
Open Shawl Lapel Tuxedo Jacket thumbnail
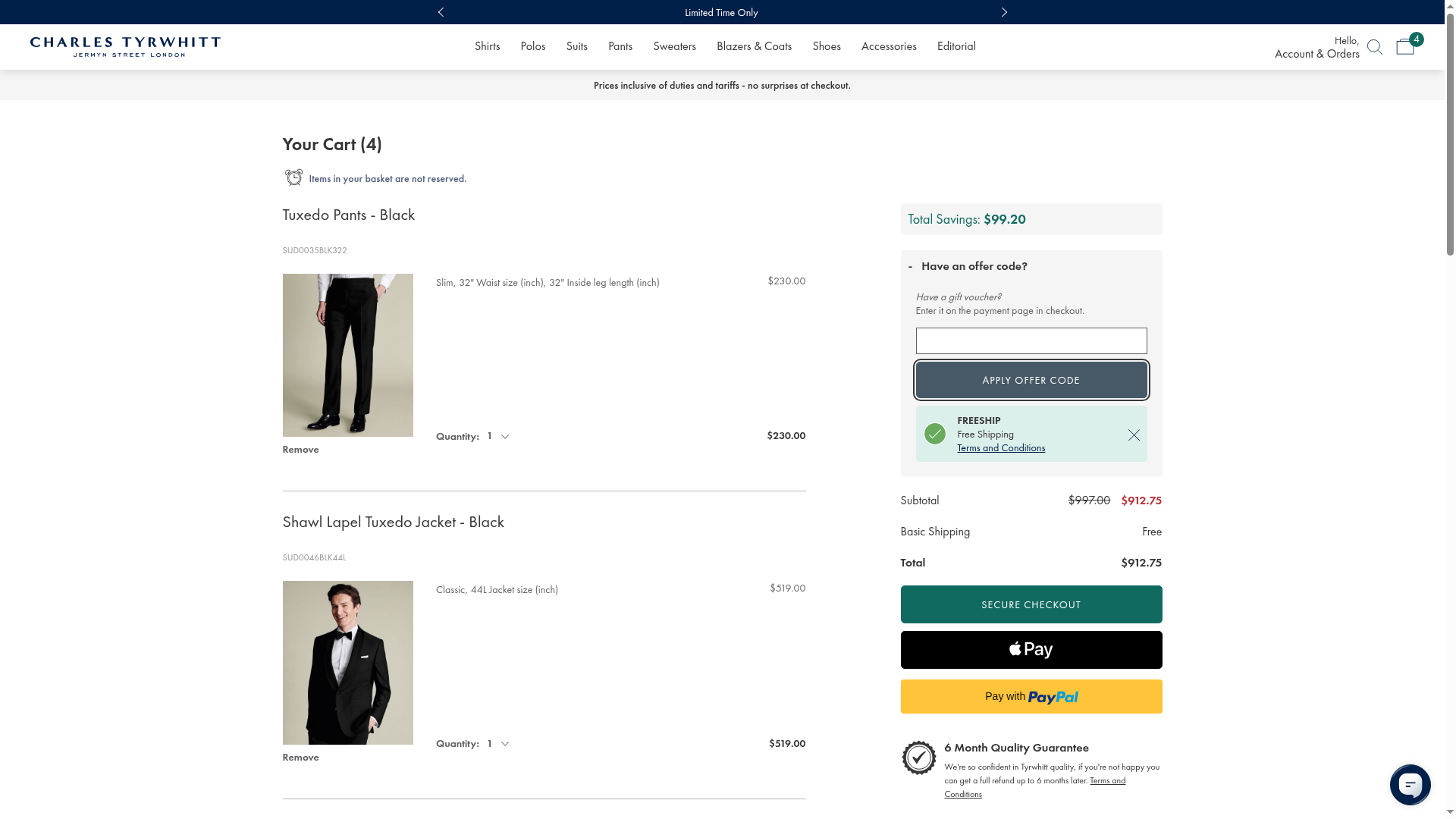[x=347, y=662]
